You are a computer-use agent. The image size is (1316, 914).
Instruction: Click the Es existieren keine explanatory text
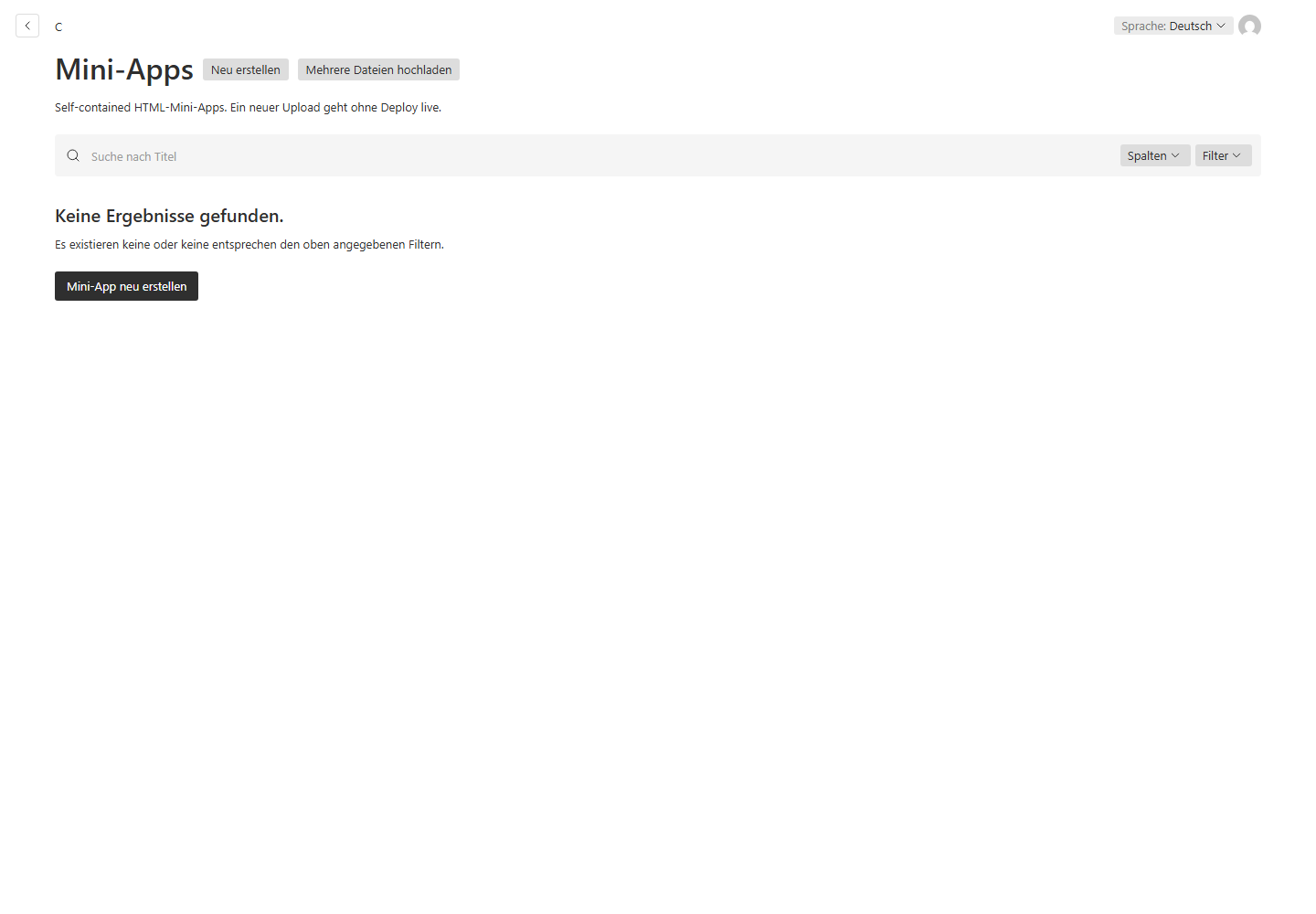[x=249, y=244]
